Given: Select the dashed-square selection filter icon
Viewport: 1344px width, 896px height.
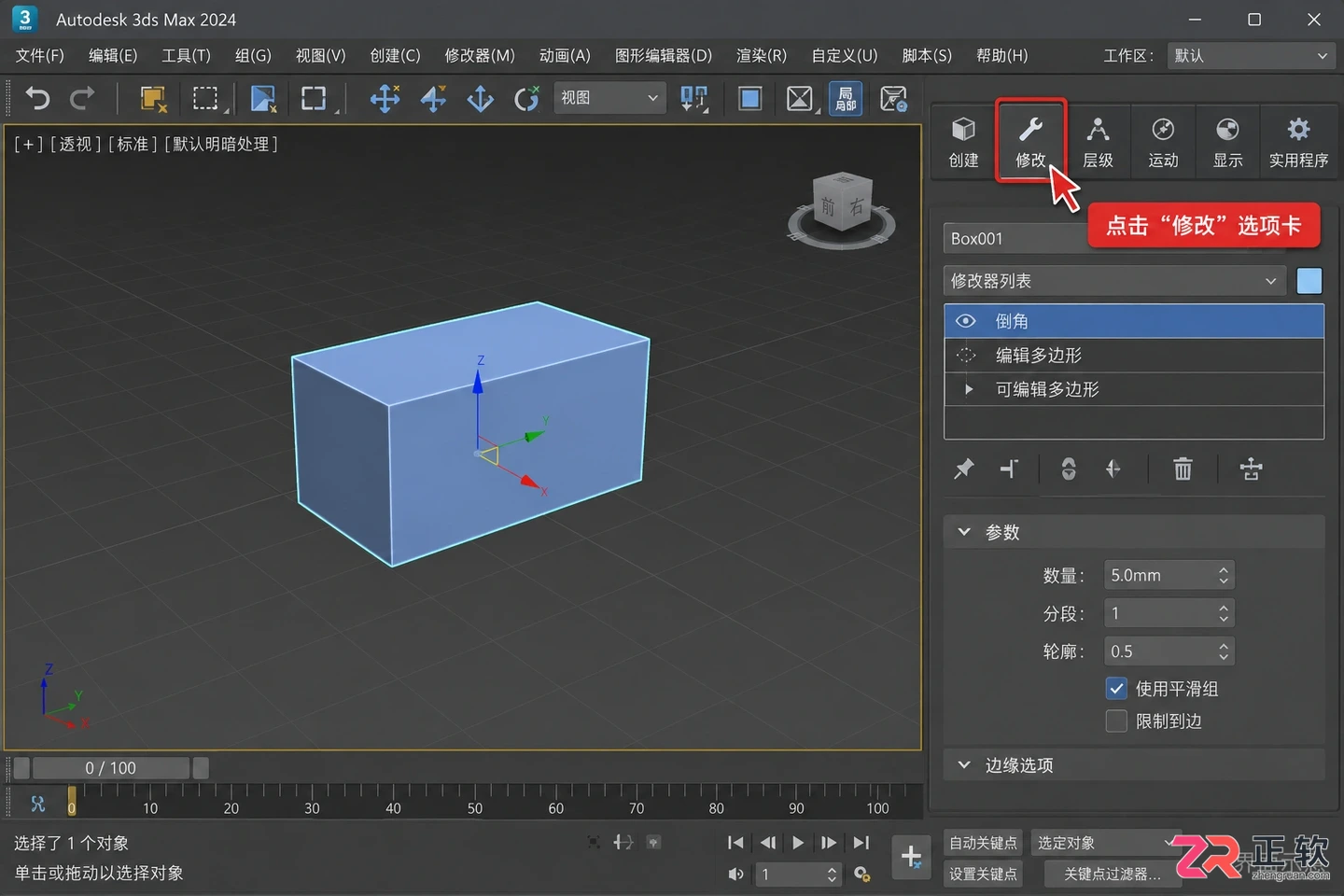Looking at the screenshot, I should click(314, 98).
